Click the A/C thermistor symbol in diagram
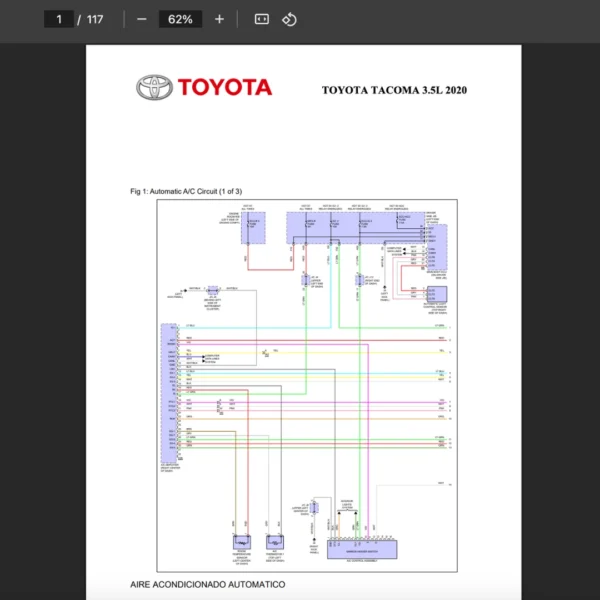Screen dimensions: 600x600 pyautogui.click(x=275, y=542)
